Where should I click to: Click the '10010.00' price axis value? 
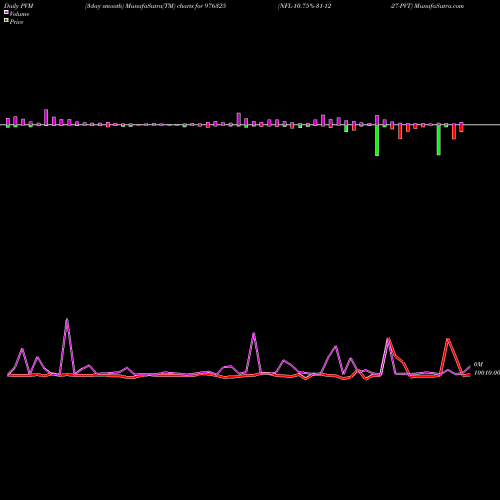[x=487, y=373]
